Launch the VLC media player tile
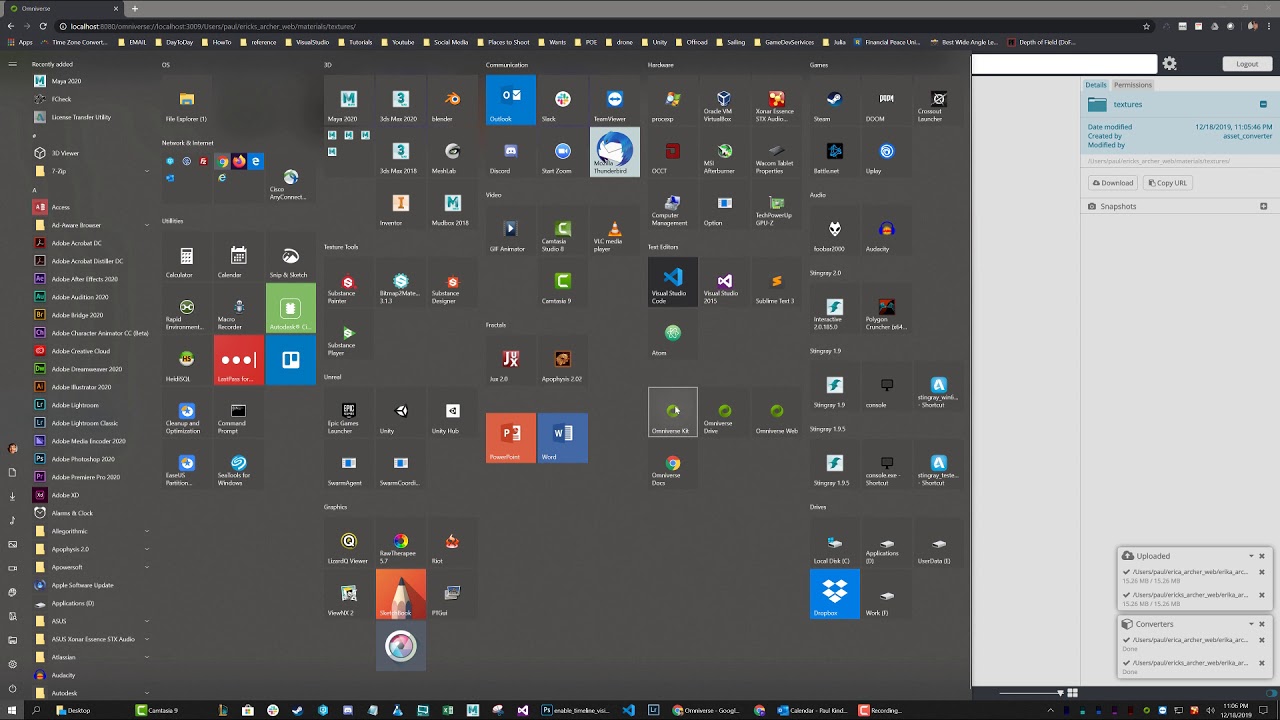This screenshot has width=1280, height=720. [615, 230]
